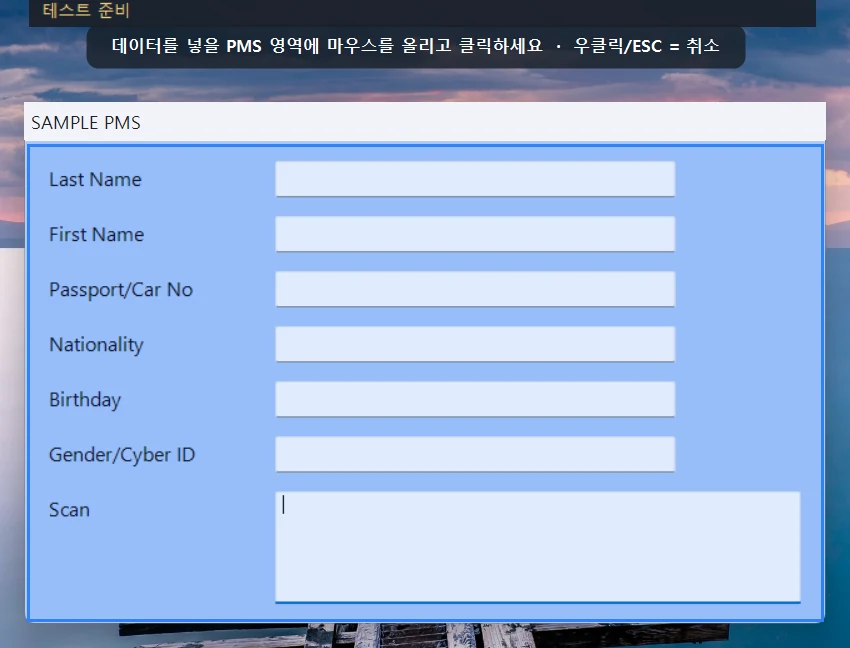Click the SAMPLE PMS window title
Screen dimensions: 850x648
point(86,123)
